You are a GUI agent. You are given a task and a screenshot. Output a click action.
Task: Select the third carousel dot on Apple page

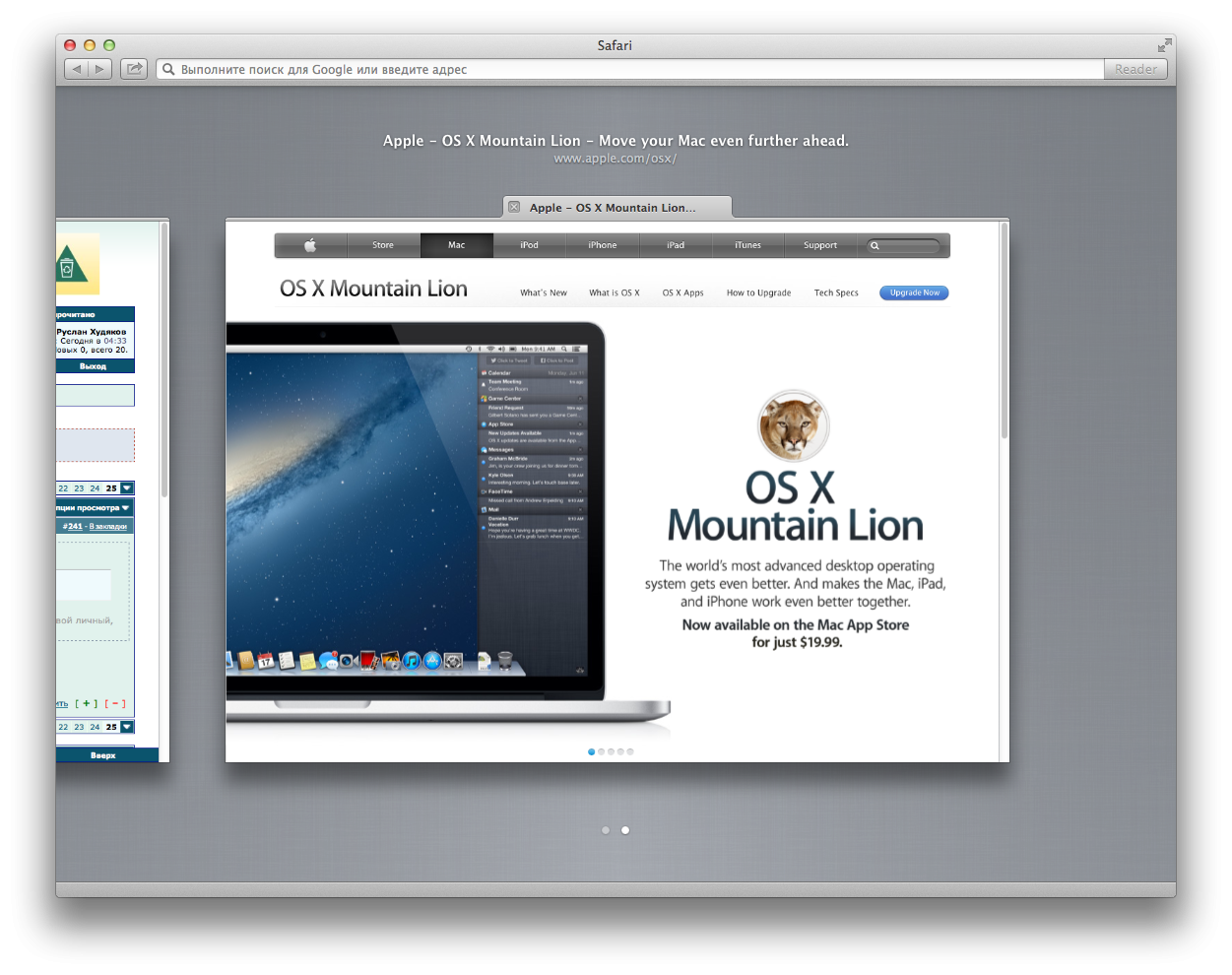pos(611,751)
